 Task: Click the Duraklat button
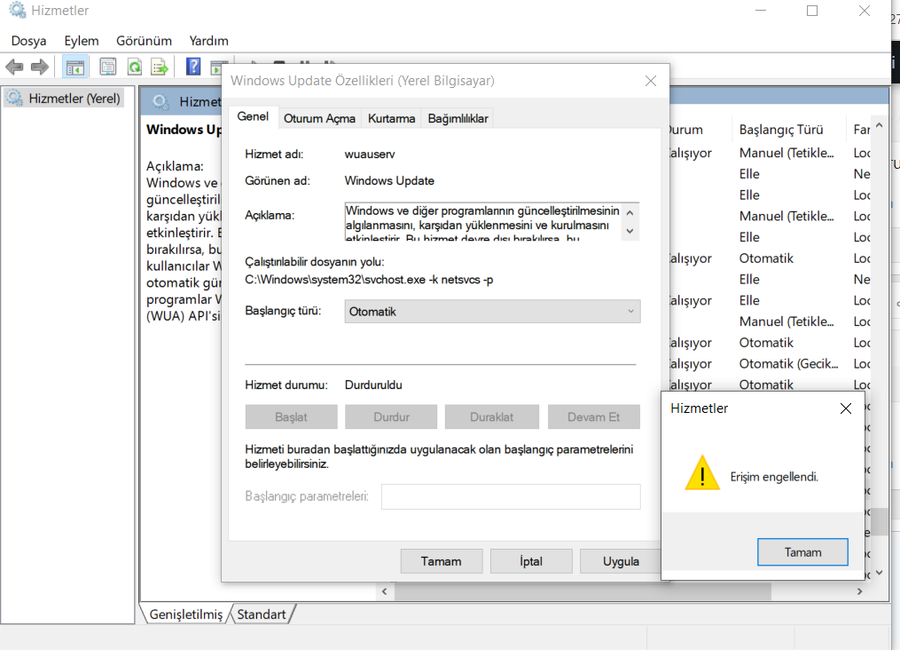[492, 417]
